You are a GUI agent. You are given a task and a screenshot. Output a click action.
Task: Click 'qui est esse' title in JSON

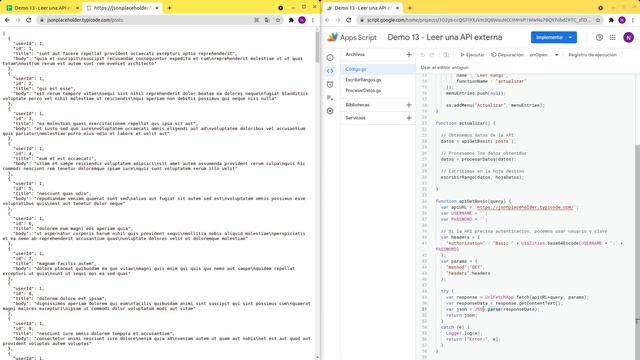click(56, 89)
